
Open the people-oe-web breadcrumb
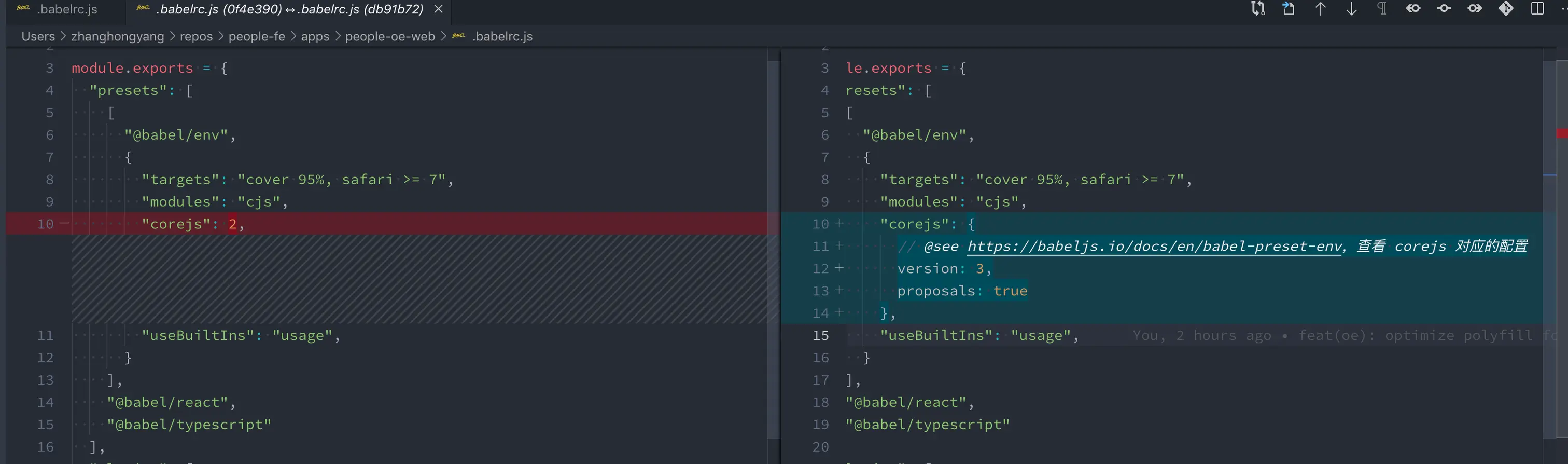pyautogui.click(x=390, y=36)
